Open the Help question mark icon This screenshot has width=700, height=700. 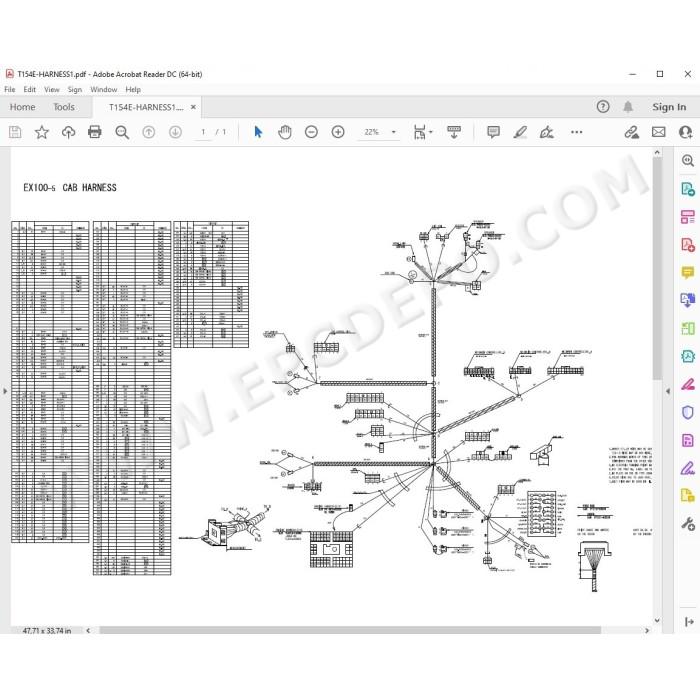[603, 107]
